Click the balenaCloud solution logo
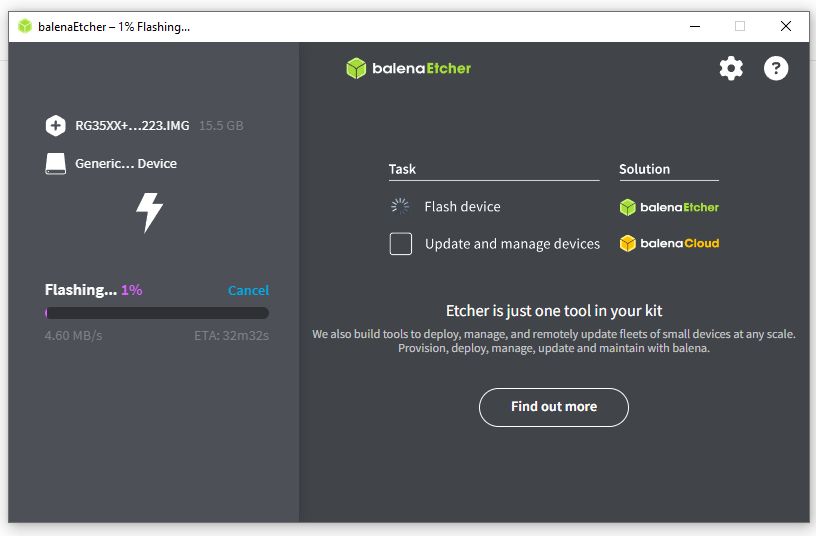 [x=669, y=243]
